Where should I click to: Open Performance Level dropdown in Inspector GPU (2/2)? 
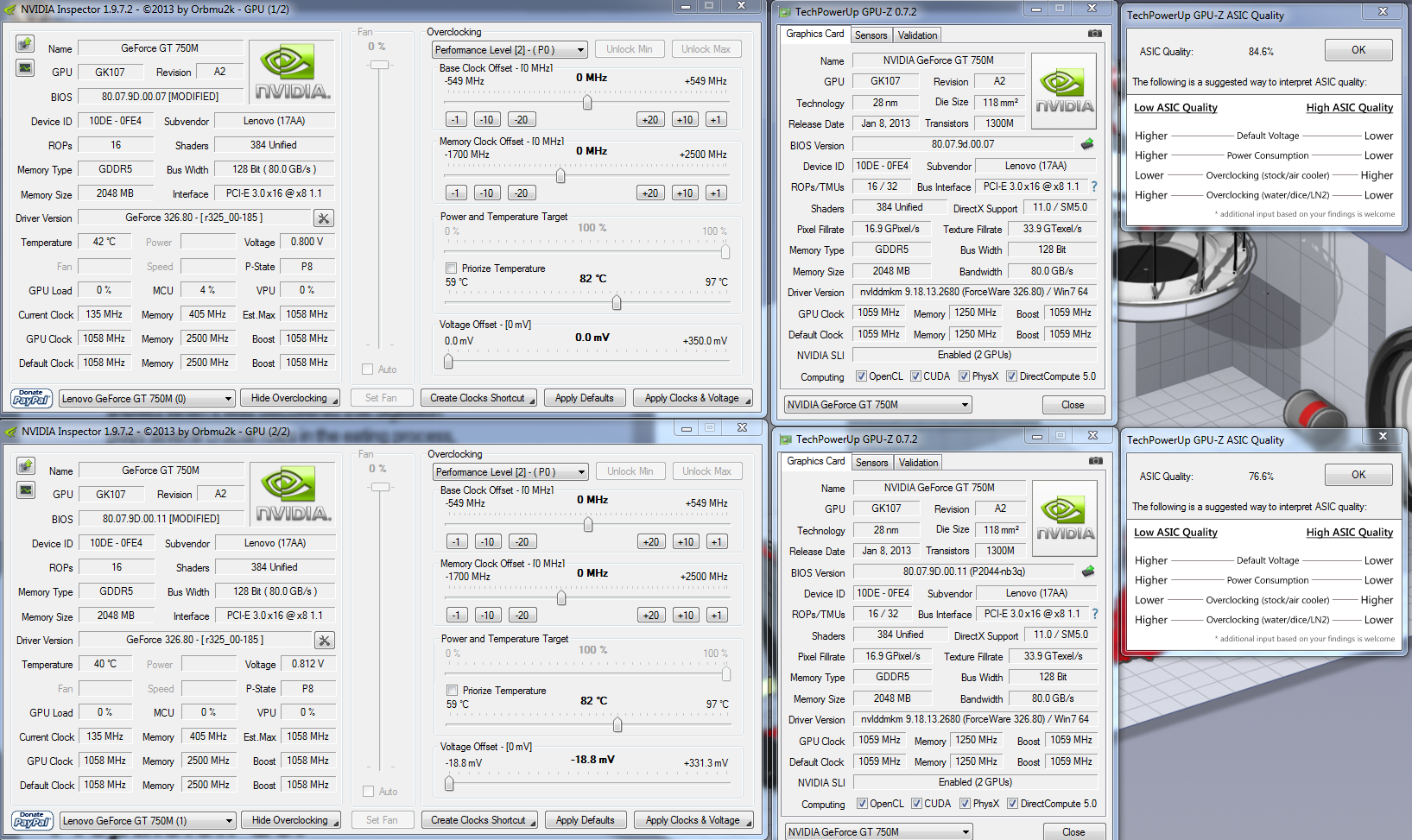[x=510, y=472]
